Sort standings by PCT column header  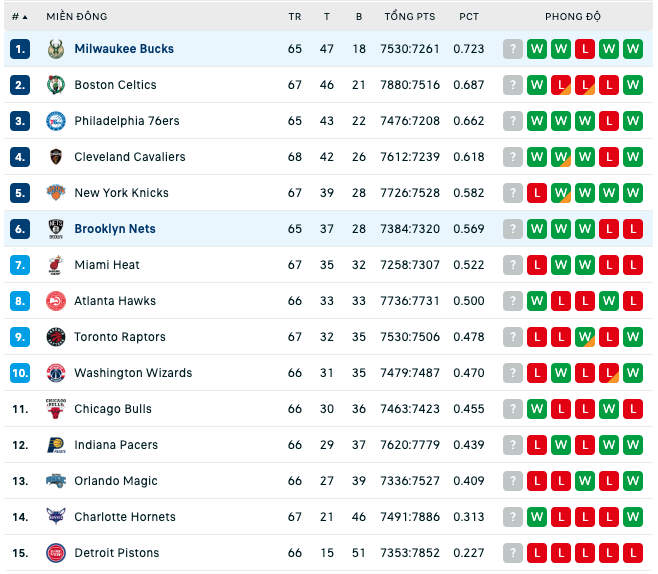click(469, 17)
